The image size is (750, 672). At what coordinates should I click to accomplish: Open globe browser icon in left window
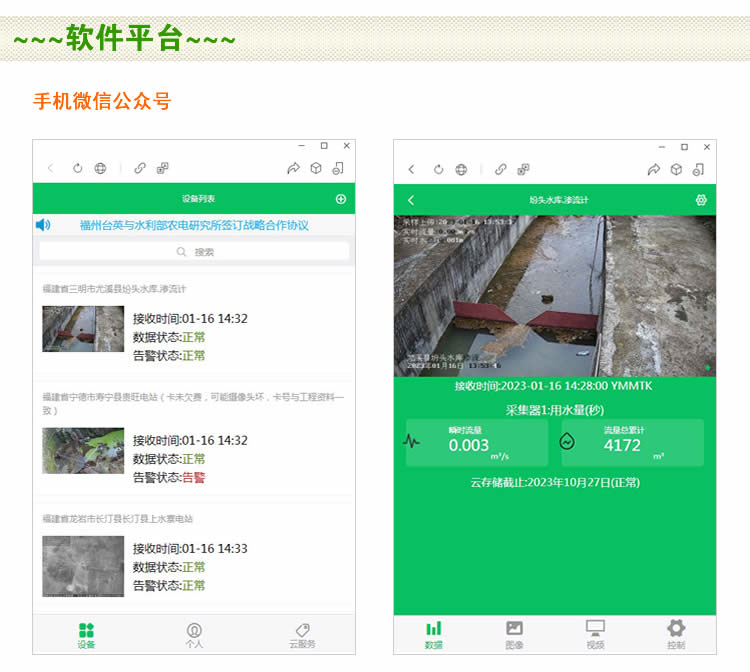pyautogui.click(x=100, y=168)
